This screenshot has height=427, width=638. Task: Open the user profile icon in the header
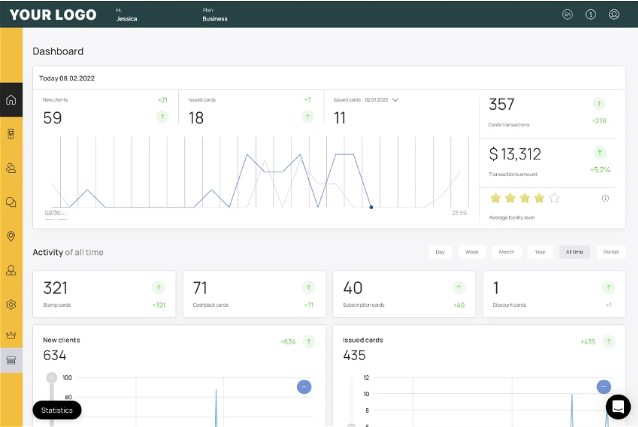tap(614, 15)
